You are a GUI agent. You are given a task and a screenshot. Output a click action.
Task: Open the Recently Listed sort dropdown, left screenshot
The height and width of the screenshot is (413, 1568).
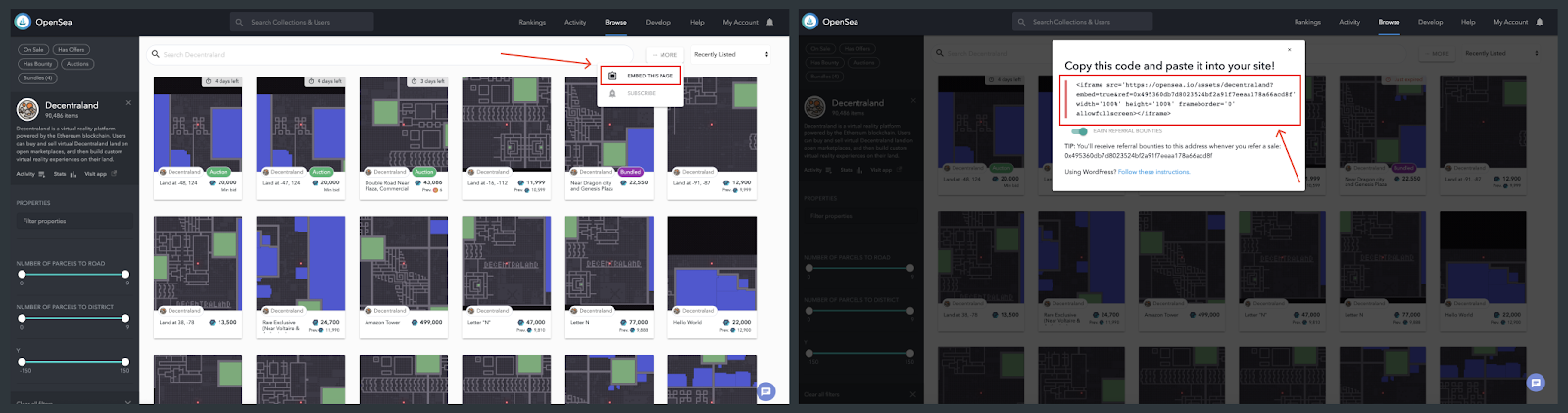coord(731,55)
